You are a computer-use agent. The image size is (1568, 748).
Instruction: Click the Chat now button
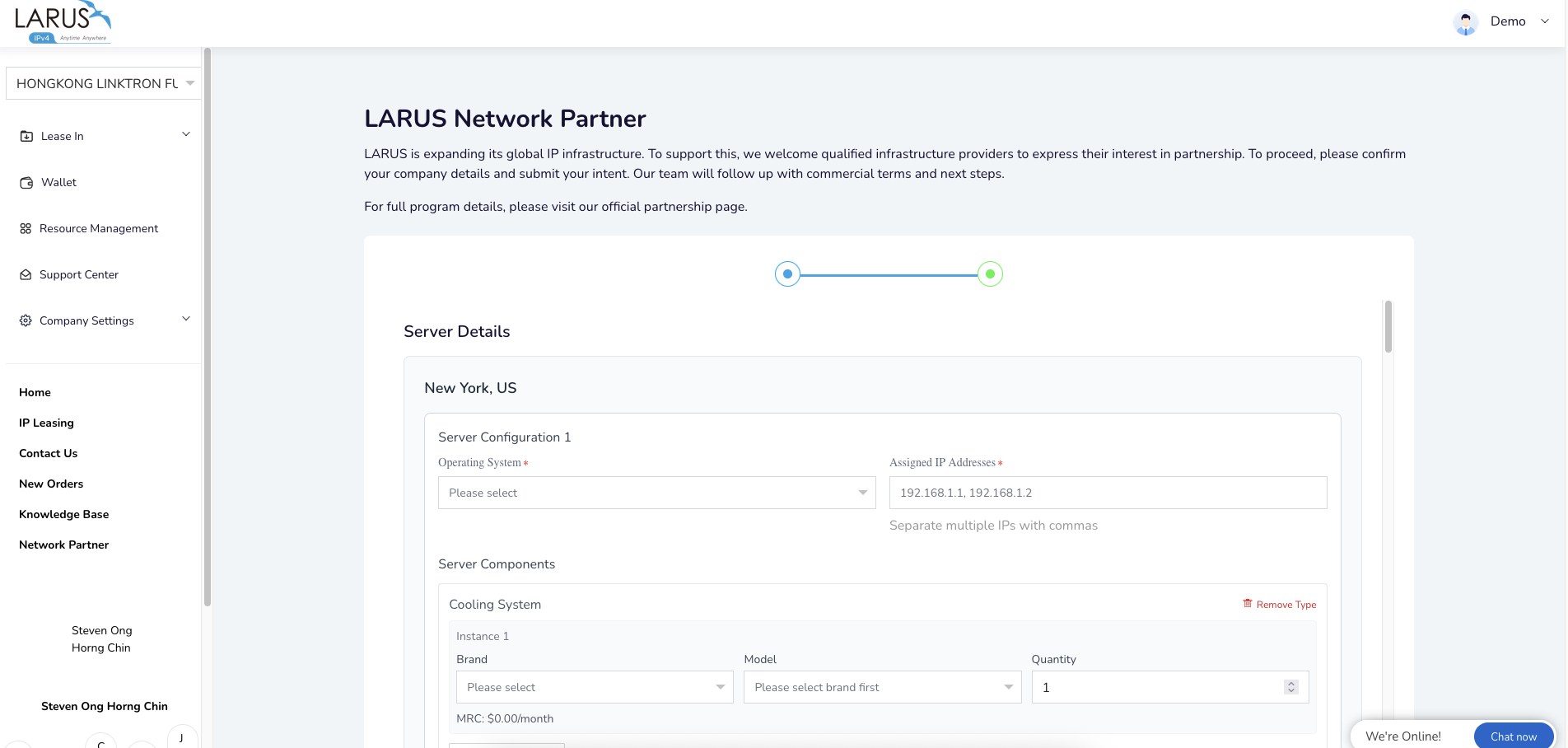1514,736
